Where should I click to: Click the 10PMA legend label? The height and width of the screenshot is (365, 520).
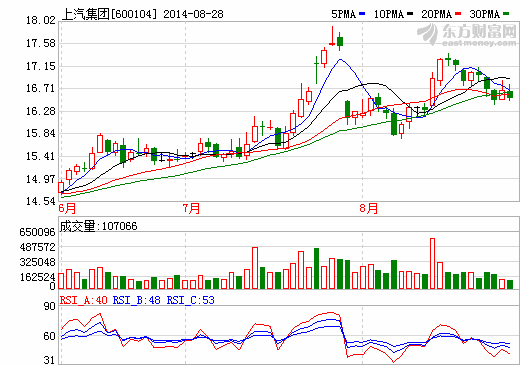click(x=389, y=14)
